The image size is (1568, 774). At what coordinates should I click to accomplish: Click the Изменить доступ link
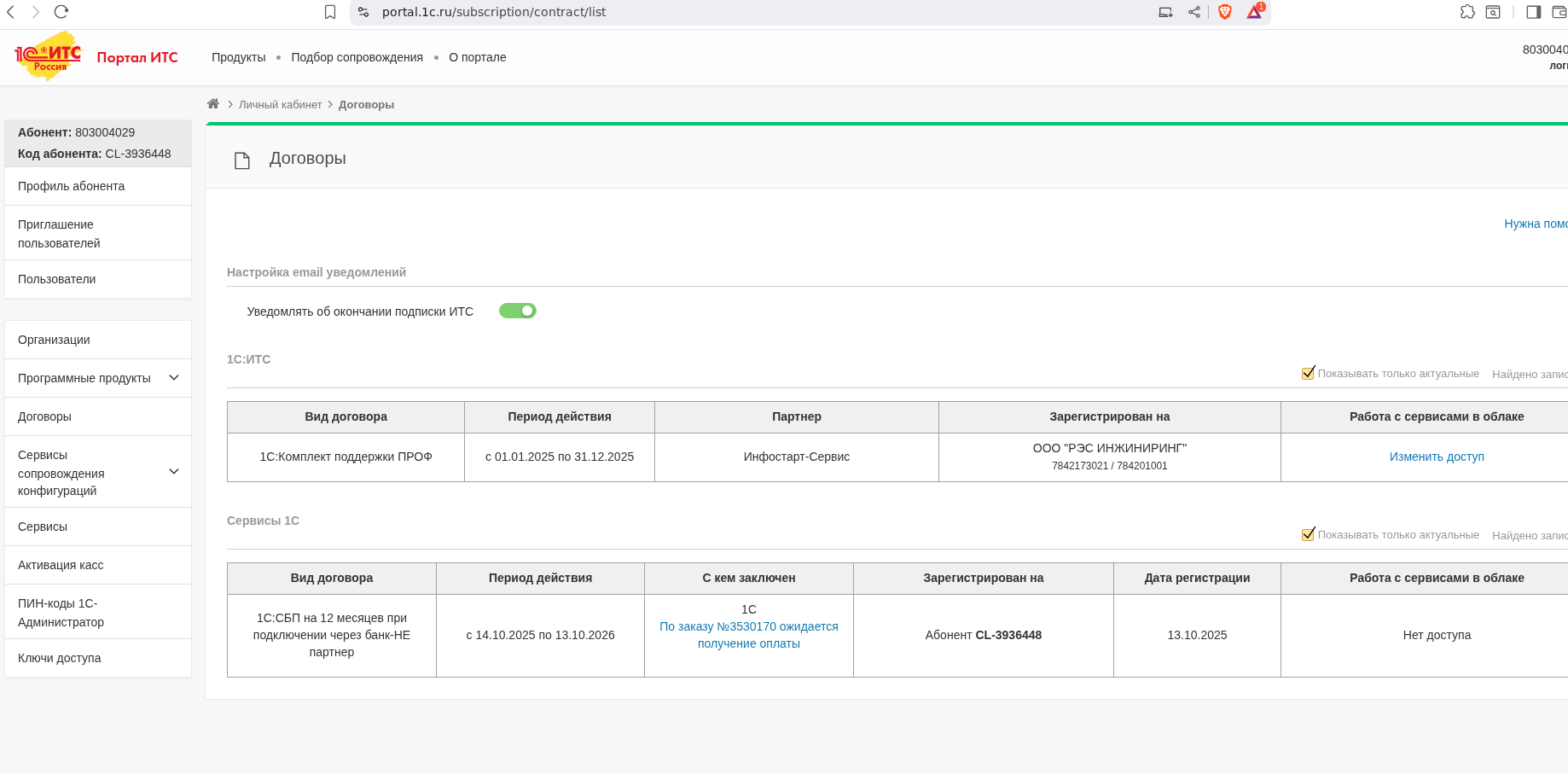point(1437,457)
